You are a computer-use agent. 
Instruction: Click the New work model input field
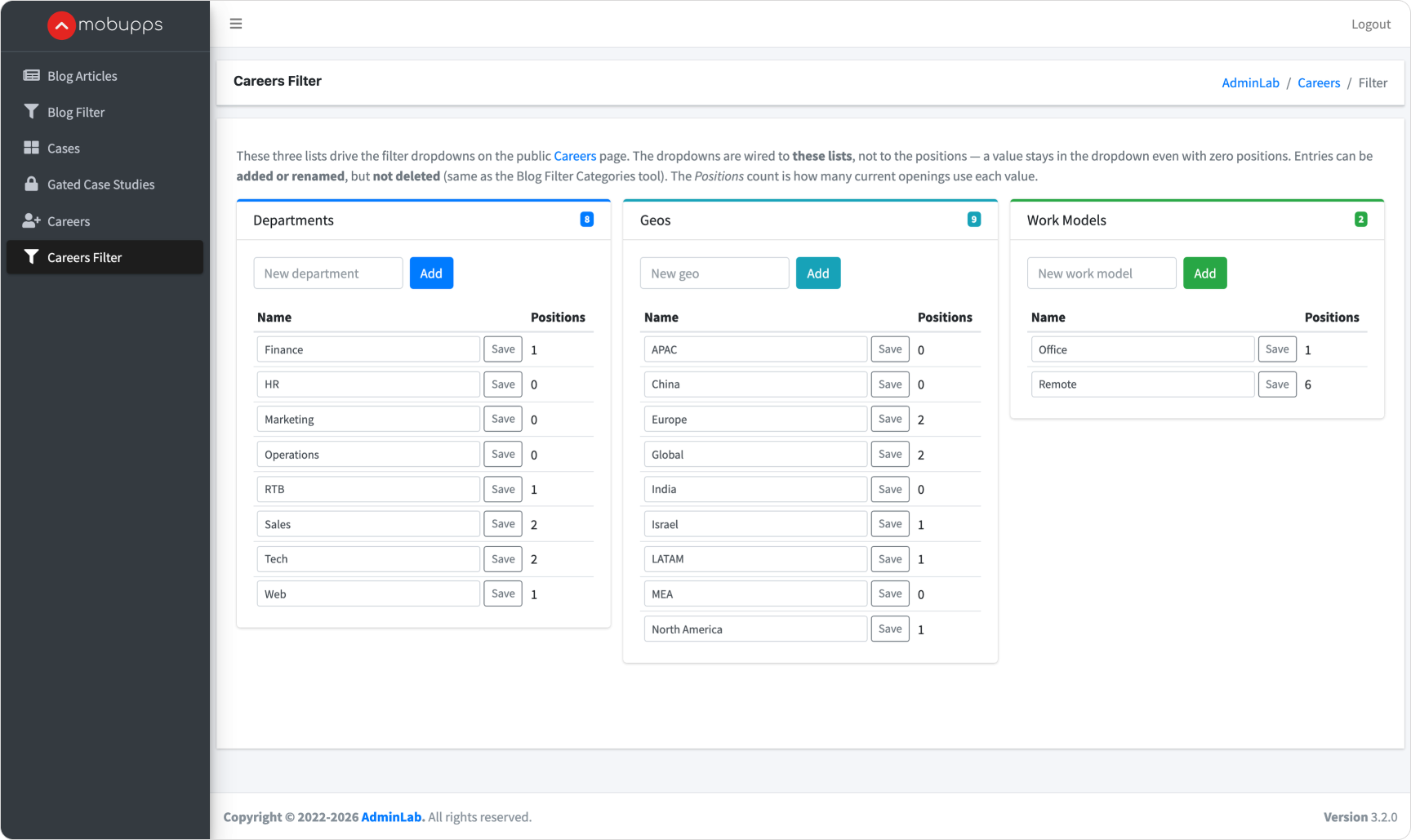(1102, 273)
